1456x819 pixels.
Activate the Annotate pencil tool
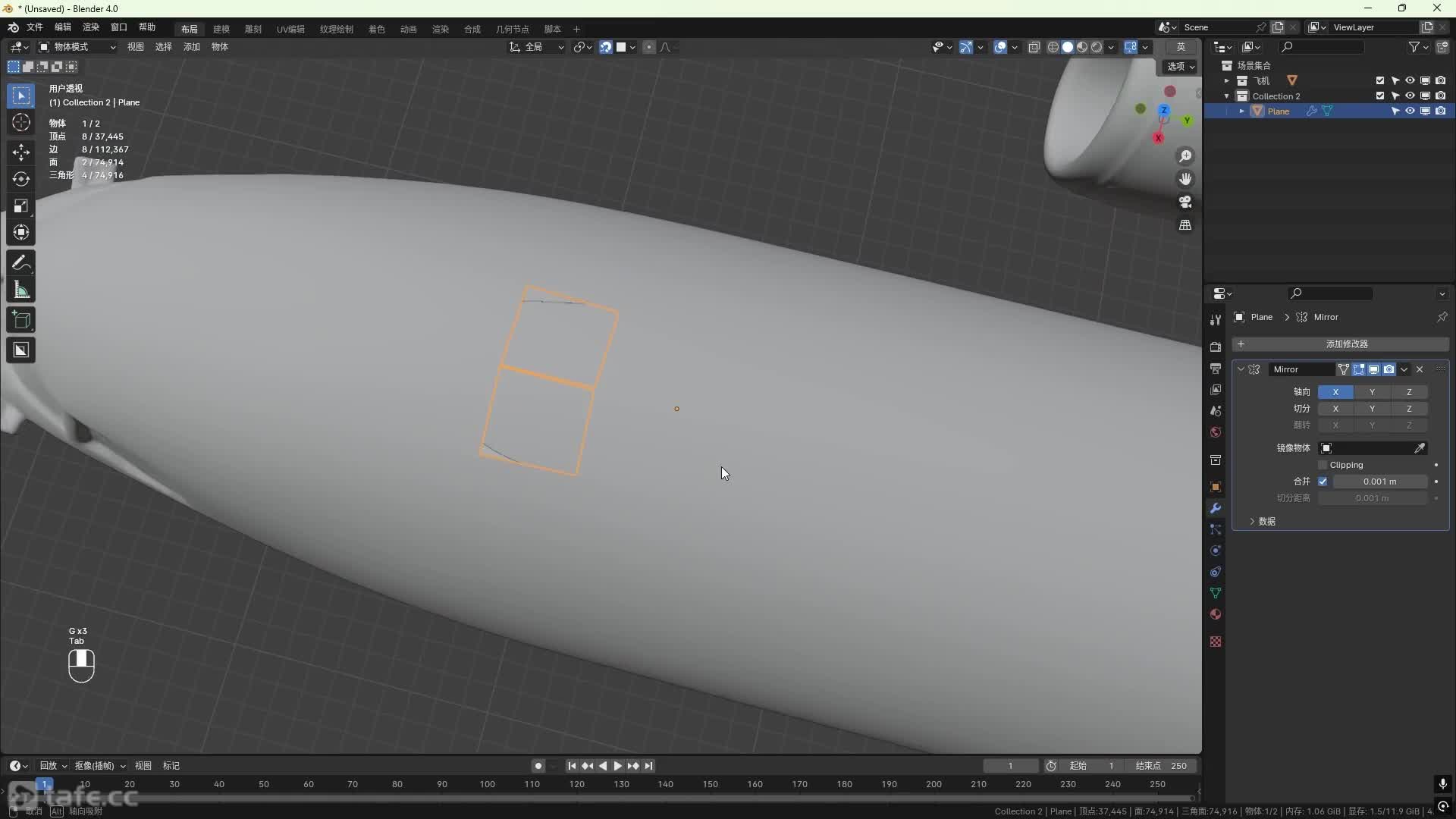click(20, 263)
